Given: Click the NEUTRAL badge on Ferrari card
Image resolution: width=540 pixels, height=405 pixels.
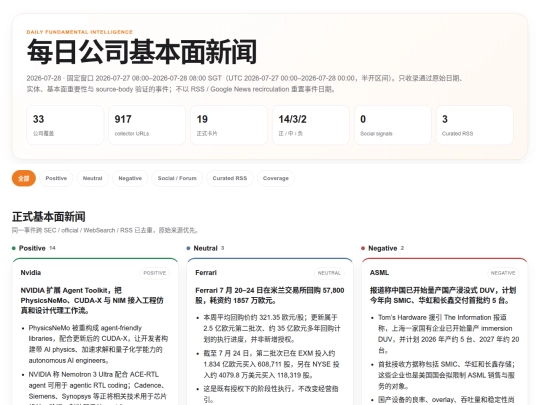Looking at the screenshot, I should click(329, 273).
